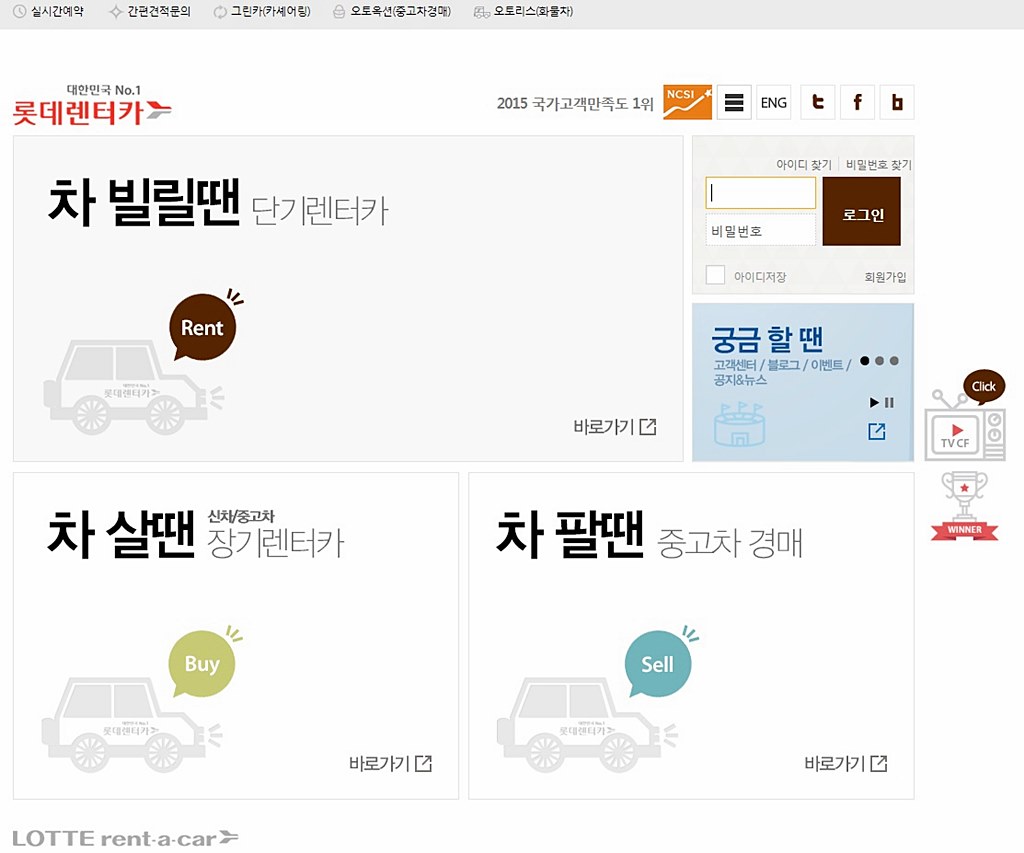Focus the 비밀번호 password field
Image resolution: width=1024 pixels, height=853 pixels.
(761, 231)
